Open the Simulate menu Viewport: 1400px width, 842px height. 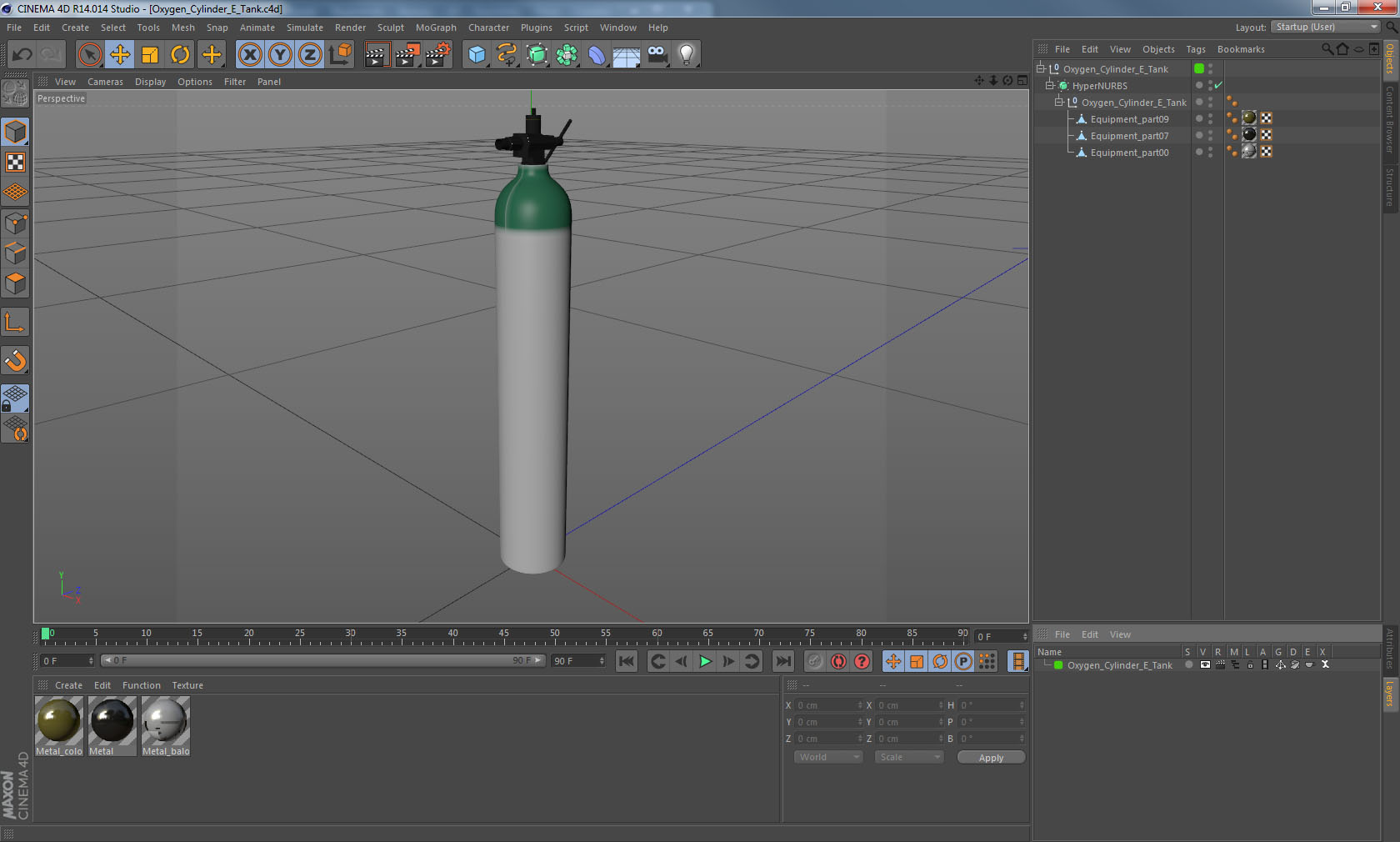pyautogui.click(x=305, y=28)
